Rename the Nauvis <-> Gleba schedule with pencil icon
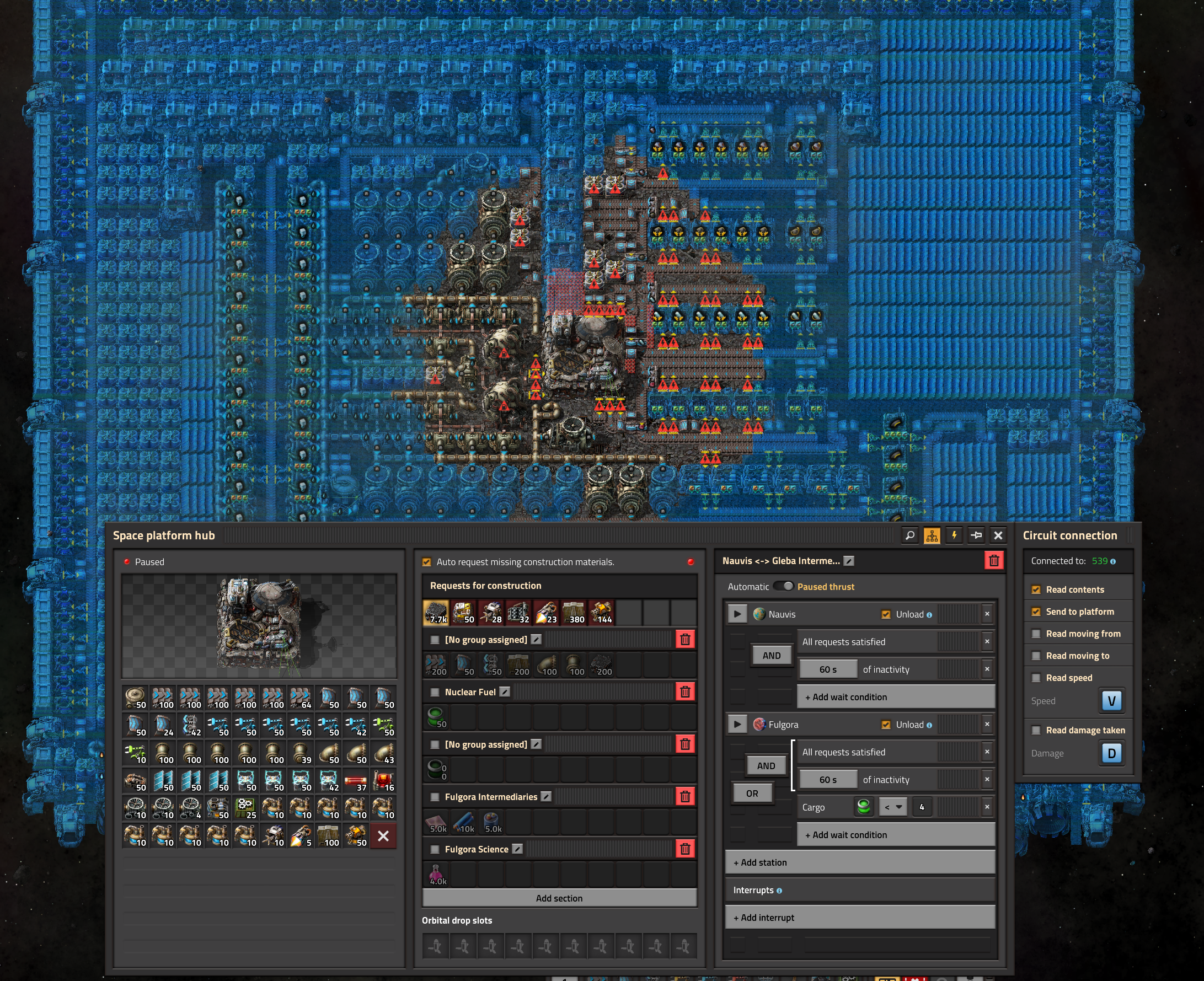The image size is (1204, 981). 848,561
